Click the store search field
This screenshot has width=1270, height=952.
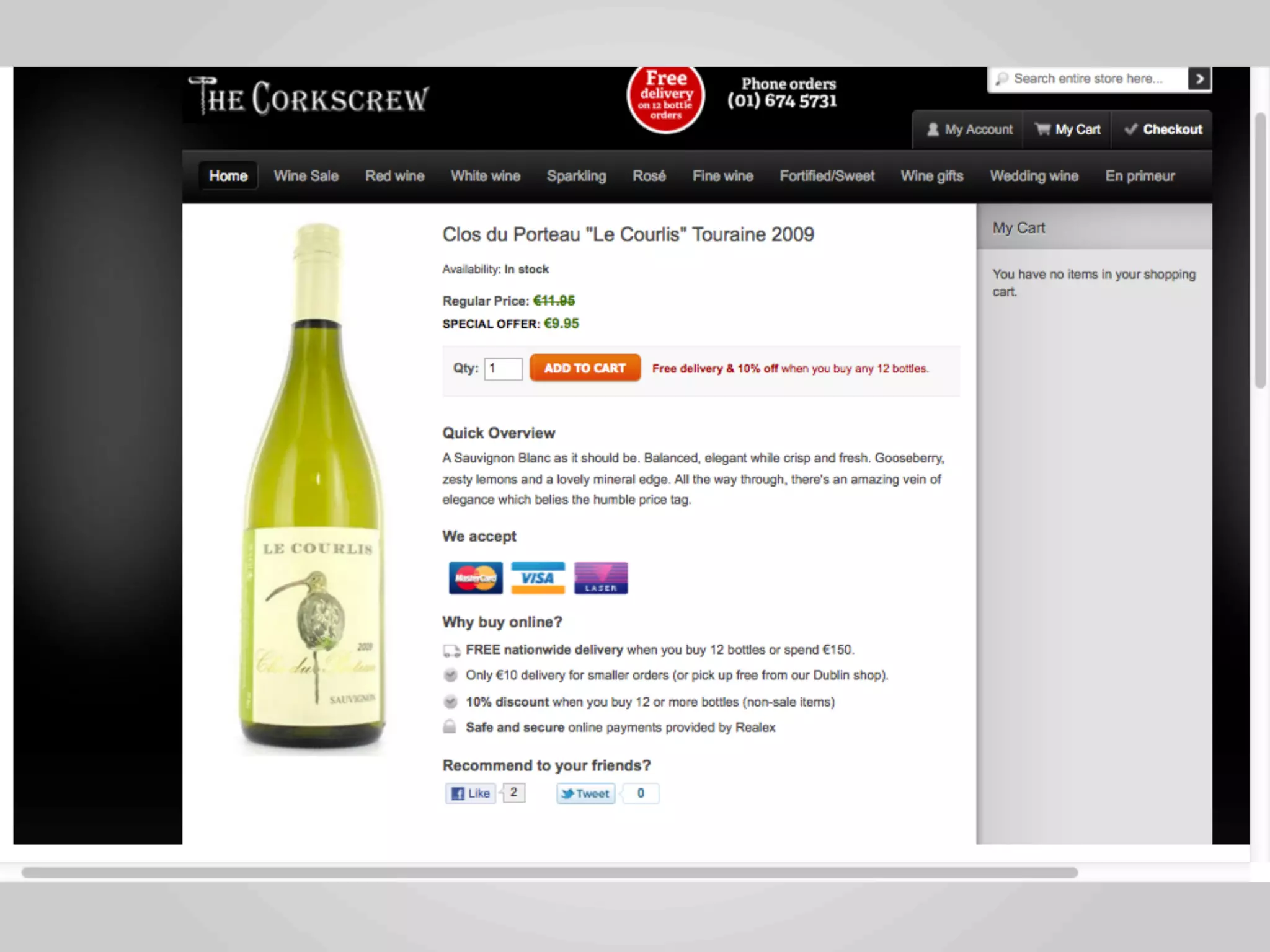click(1088, 79)
